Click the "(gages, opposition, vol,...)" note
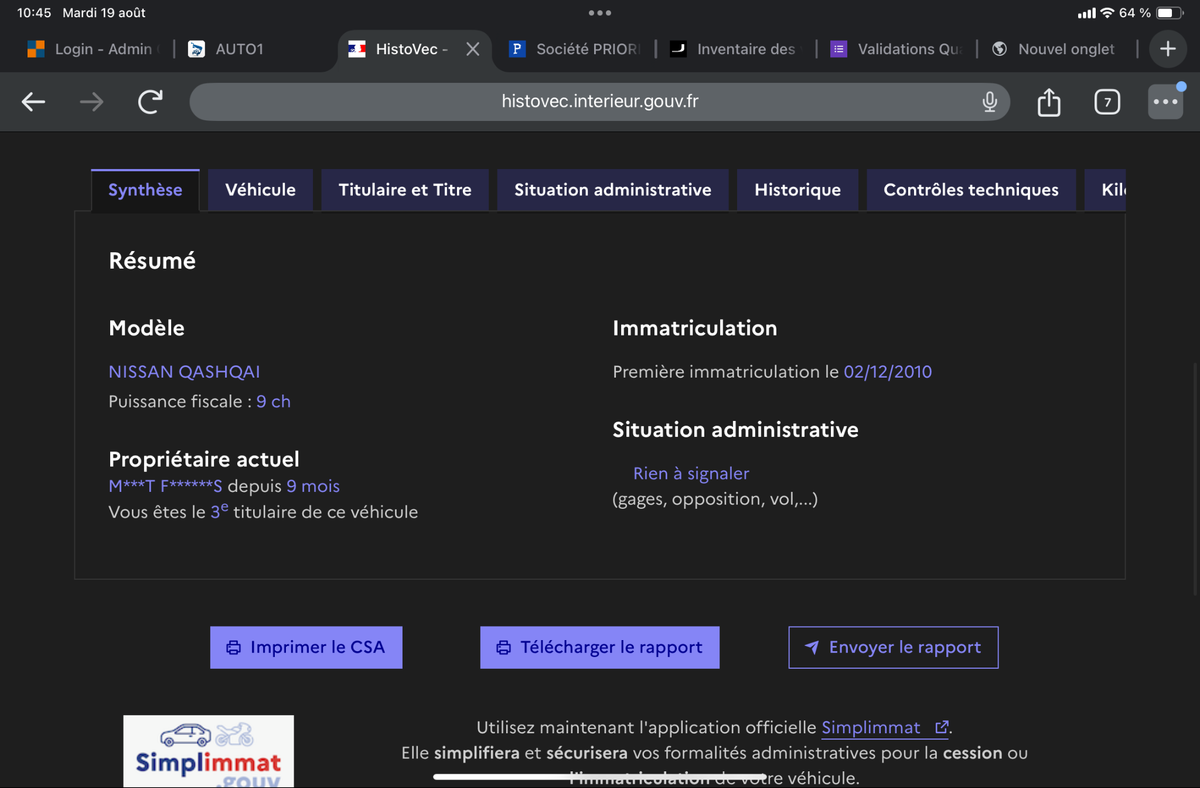1200x788 pixels. pos(715,500)
